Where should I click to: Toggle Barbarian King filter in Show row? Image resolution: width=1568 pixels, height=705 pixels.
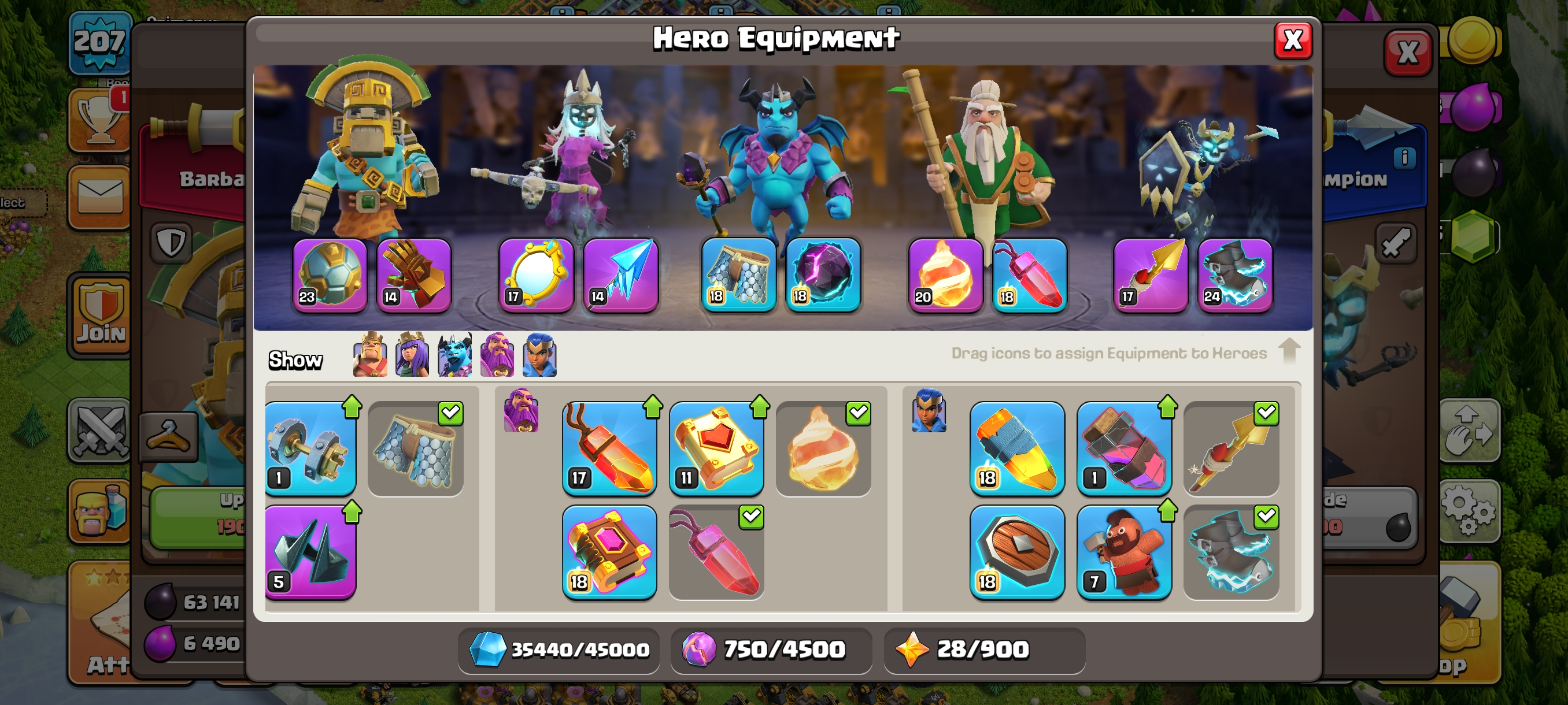tap(369, 355)
